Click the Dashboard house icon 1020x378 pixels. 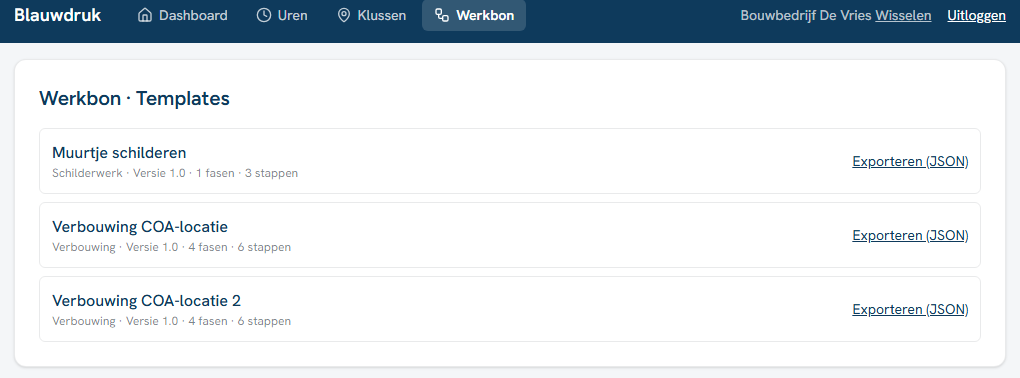pos(145,15)
